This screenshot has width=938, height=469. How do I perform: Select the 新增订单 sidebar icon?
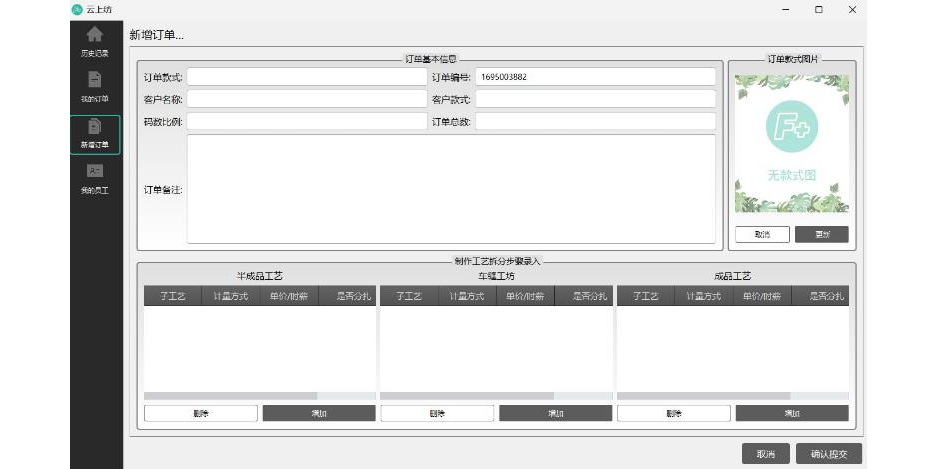[95, 128]
